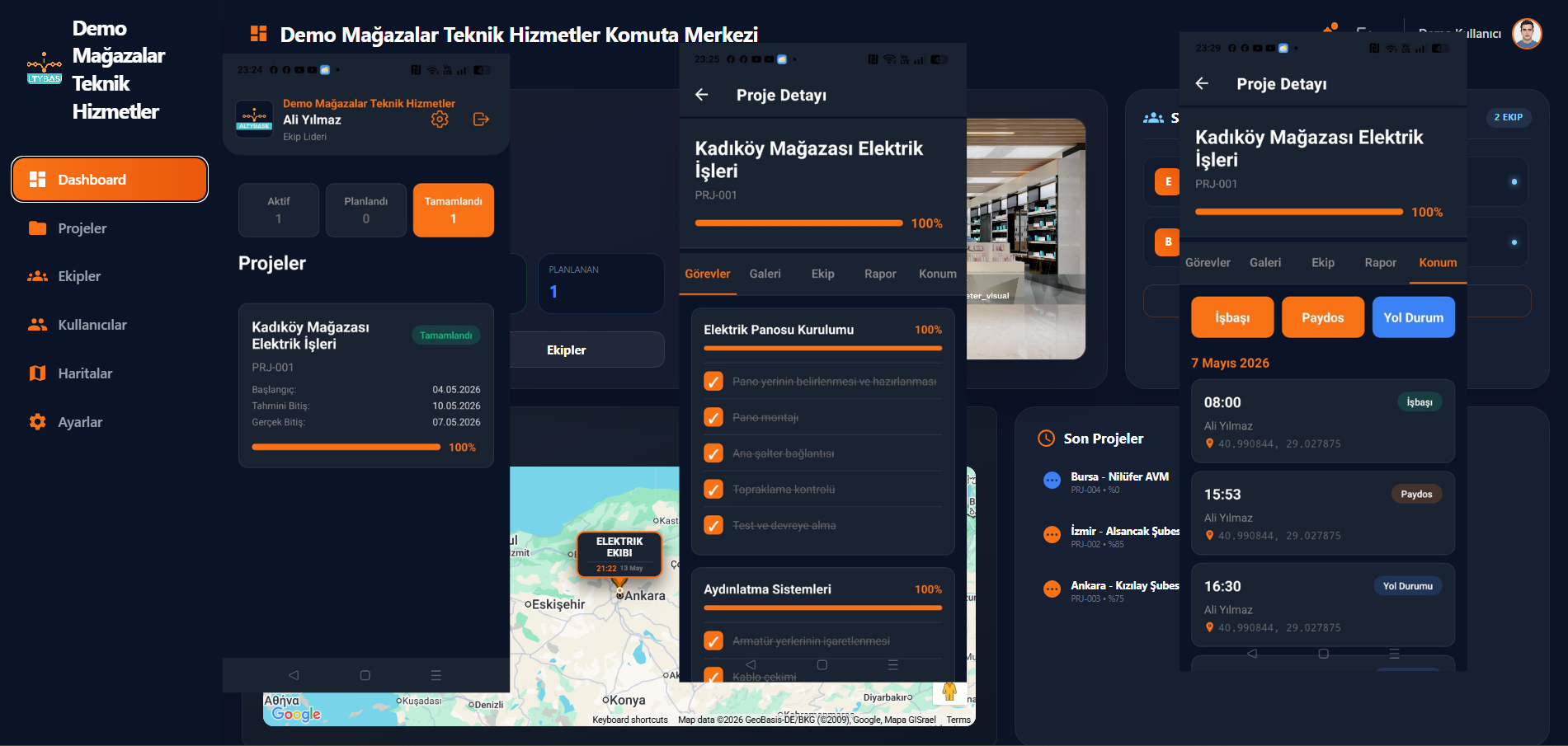Uncheck the Kablo çekimi task

coord(713,675)
